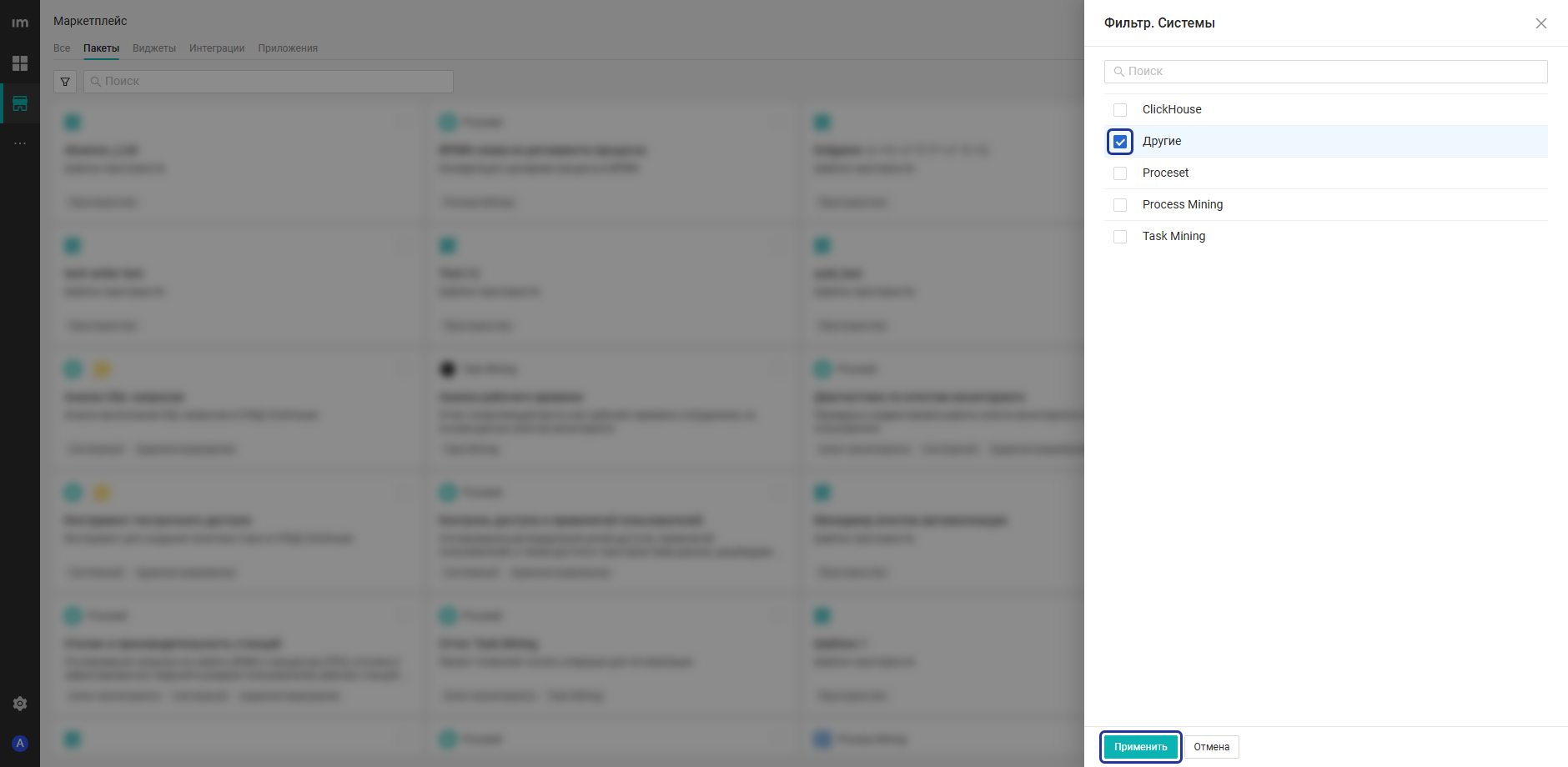Go to the Интеграции tab
Screen dimensions: 1568x767
pyautogui.click(x=217, y=48)
